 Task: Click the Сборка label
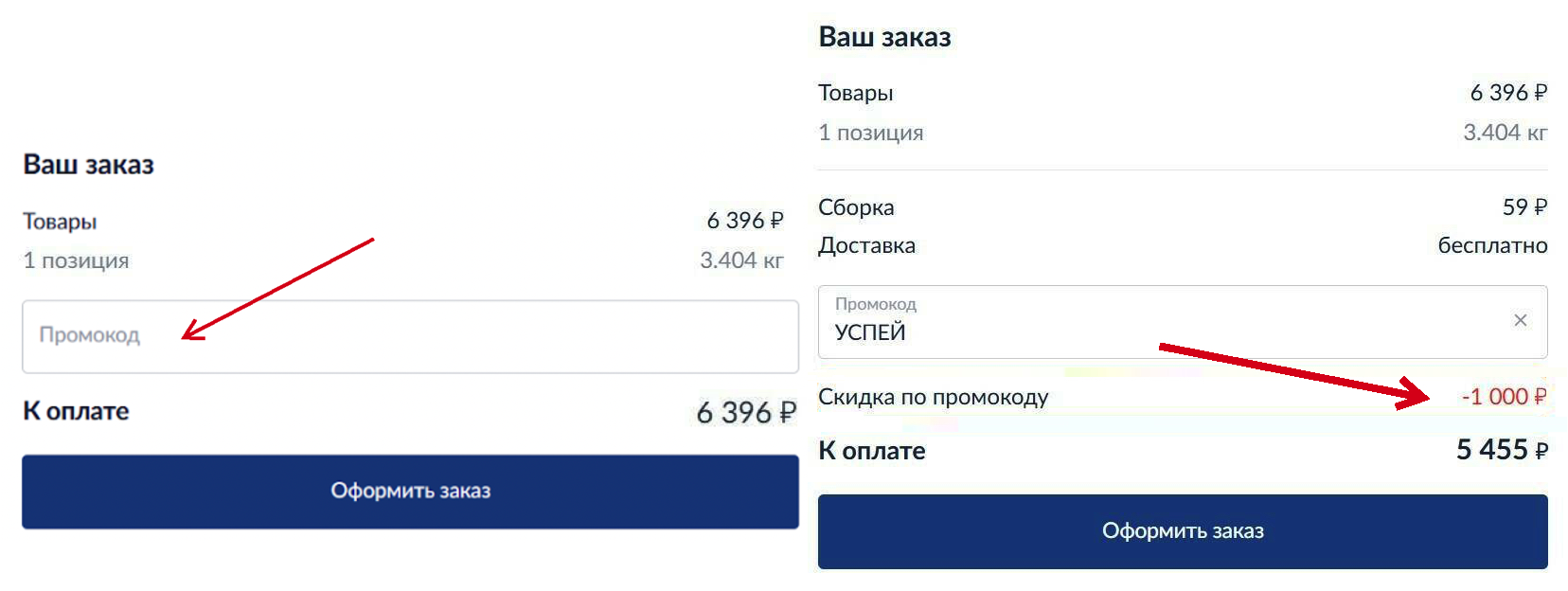tap(856, 207)
